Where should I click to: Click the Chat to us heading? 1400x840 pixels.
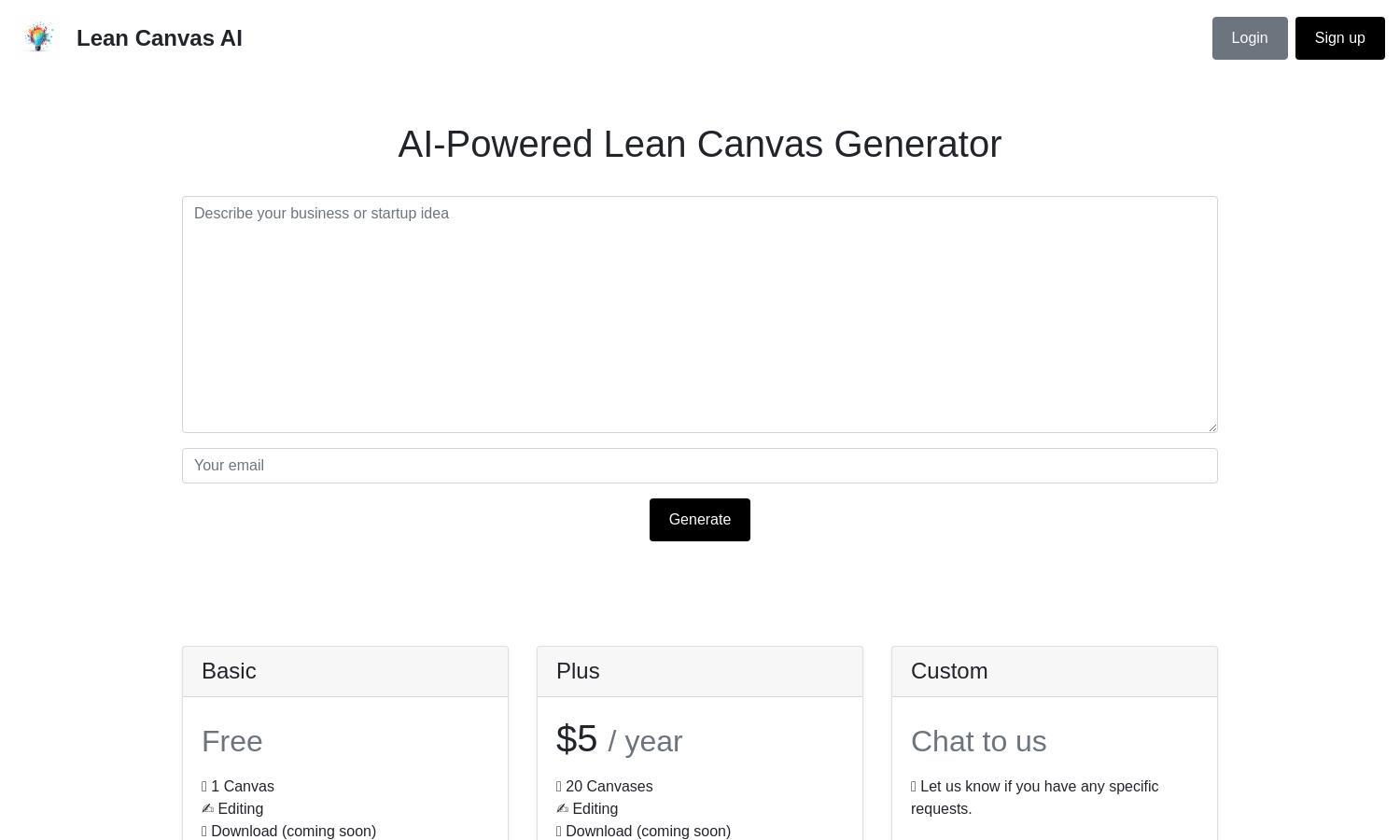(x=979, y=741)
